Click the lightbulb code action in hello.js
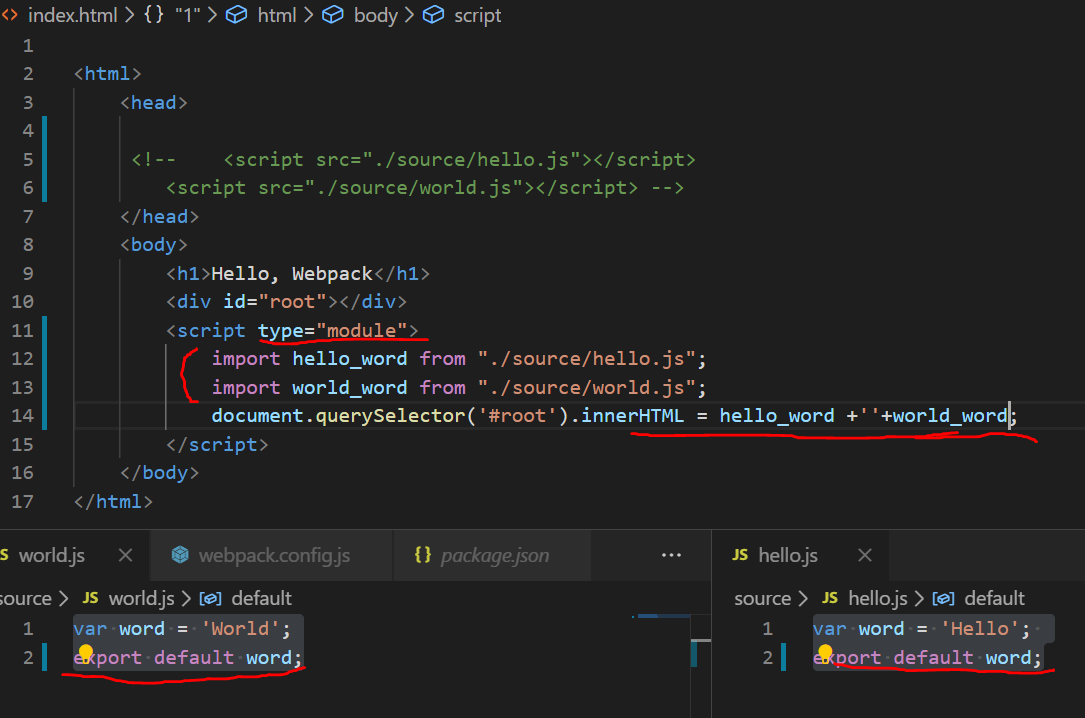Viewport: 1085px width, 718px height. coord(825,652)
